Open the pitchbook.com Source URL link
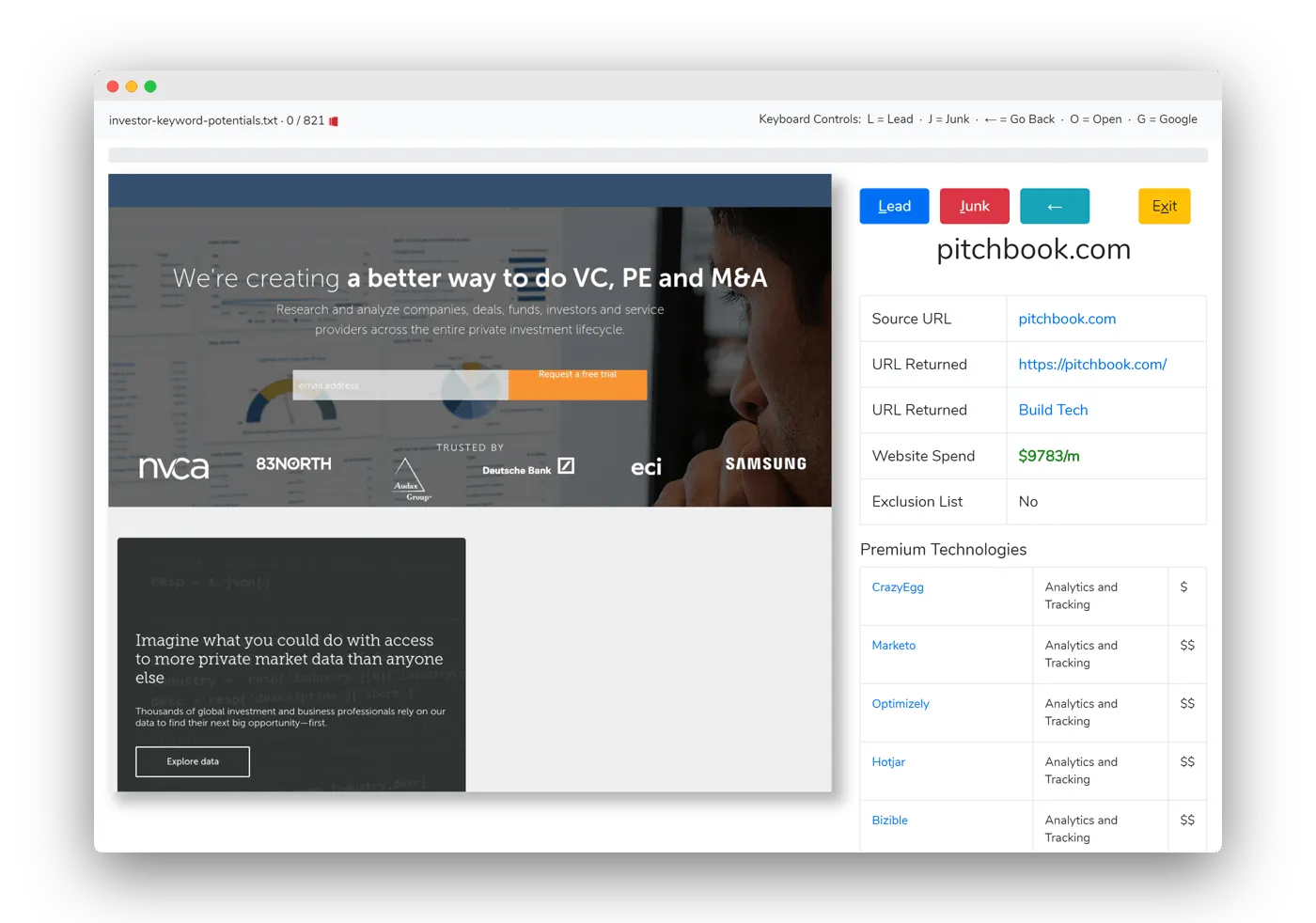 coord(1067,319)
